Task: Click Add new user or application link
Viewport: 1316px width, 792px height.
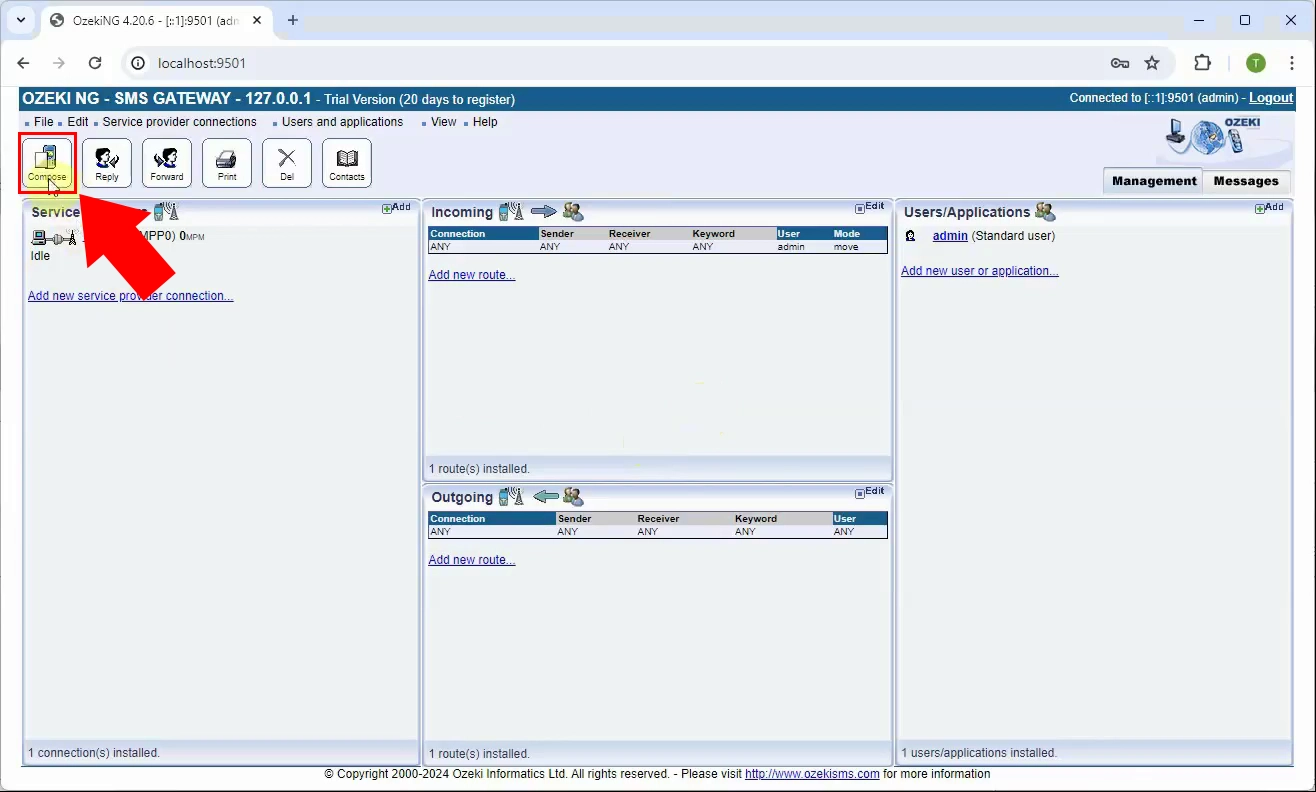Action: point(980,271)
